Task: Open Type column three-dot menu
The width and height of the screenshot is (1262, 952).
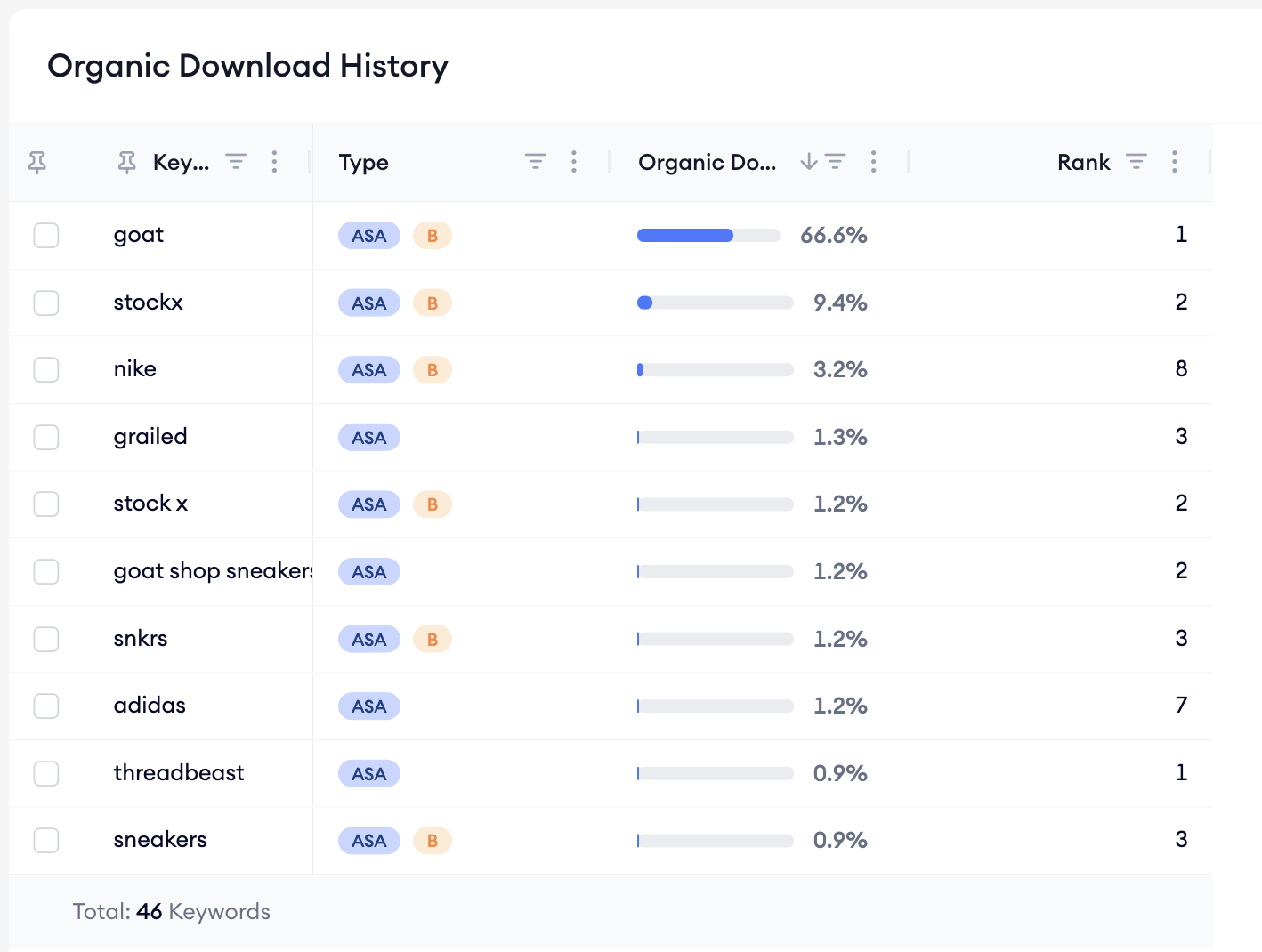Action: [x=574, y=161]
